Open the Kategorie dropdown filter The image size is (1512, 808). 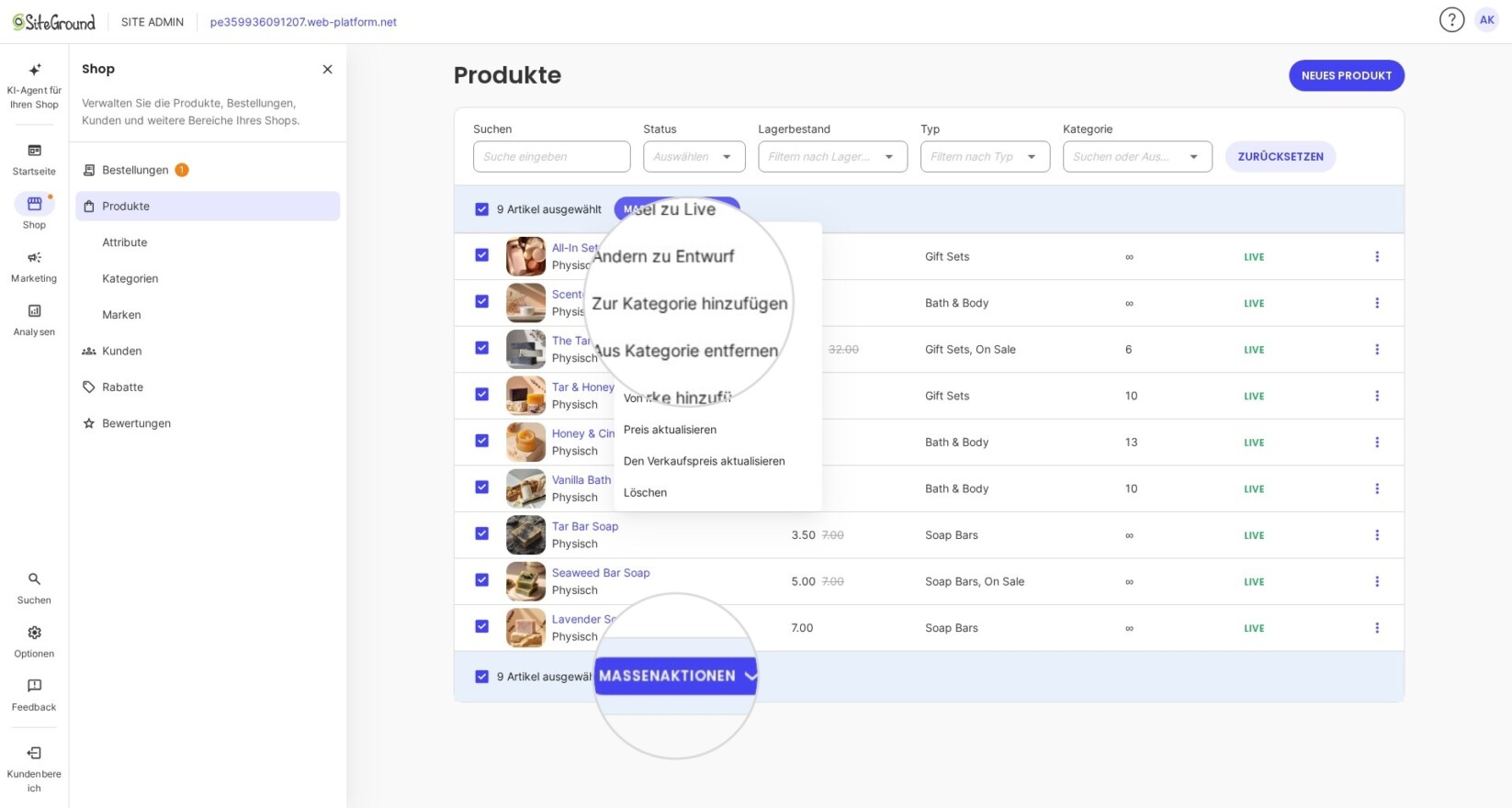point(1137,157)
